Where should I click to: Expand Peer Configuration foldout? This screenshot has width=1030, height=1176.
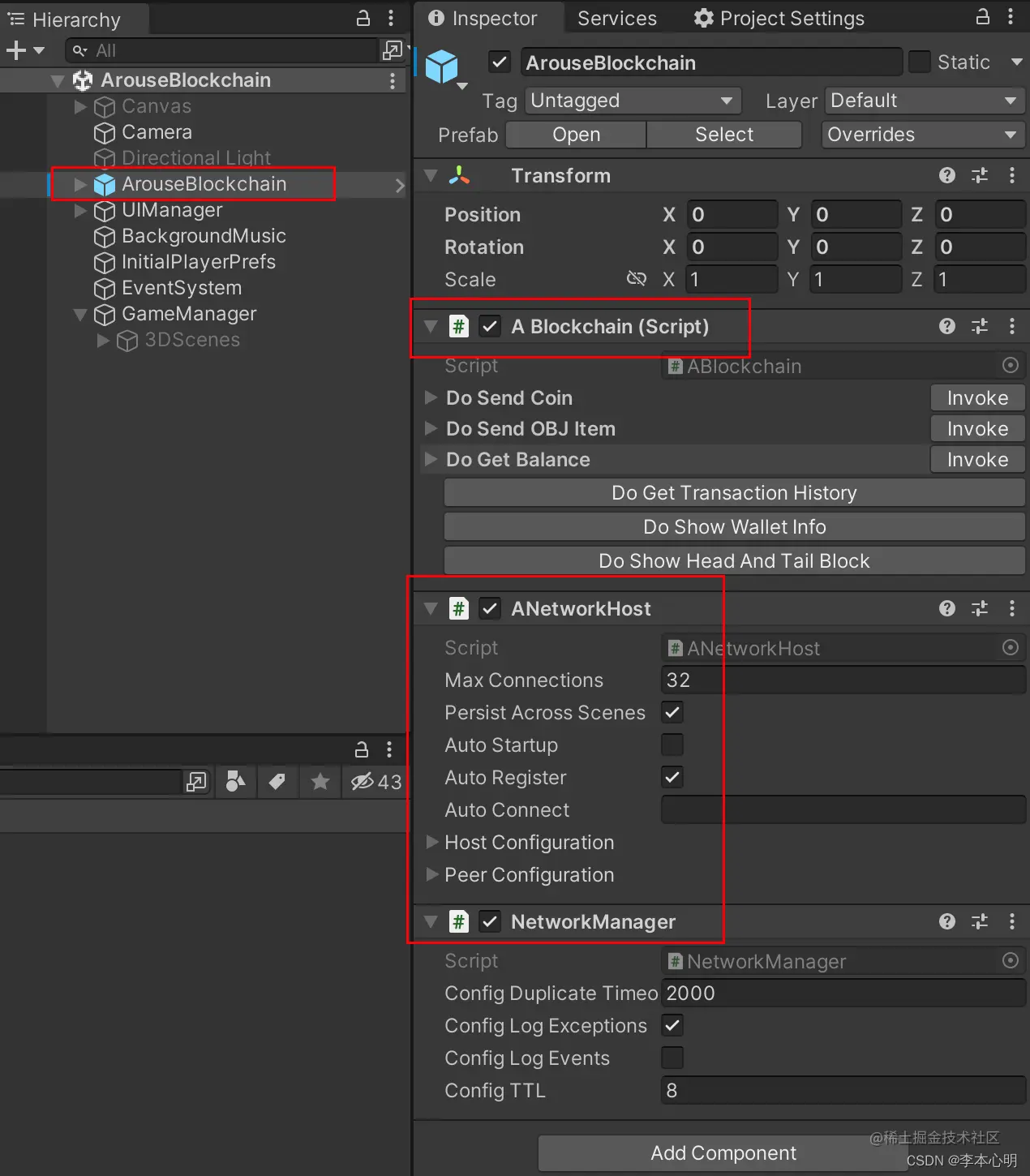[432, 874]
